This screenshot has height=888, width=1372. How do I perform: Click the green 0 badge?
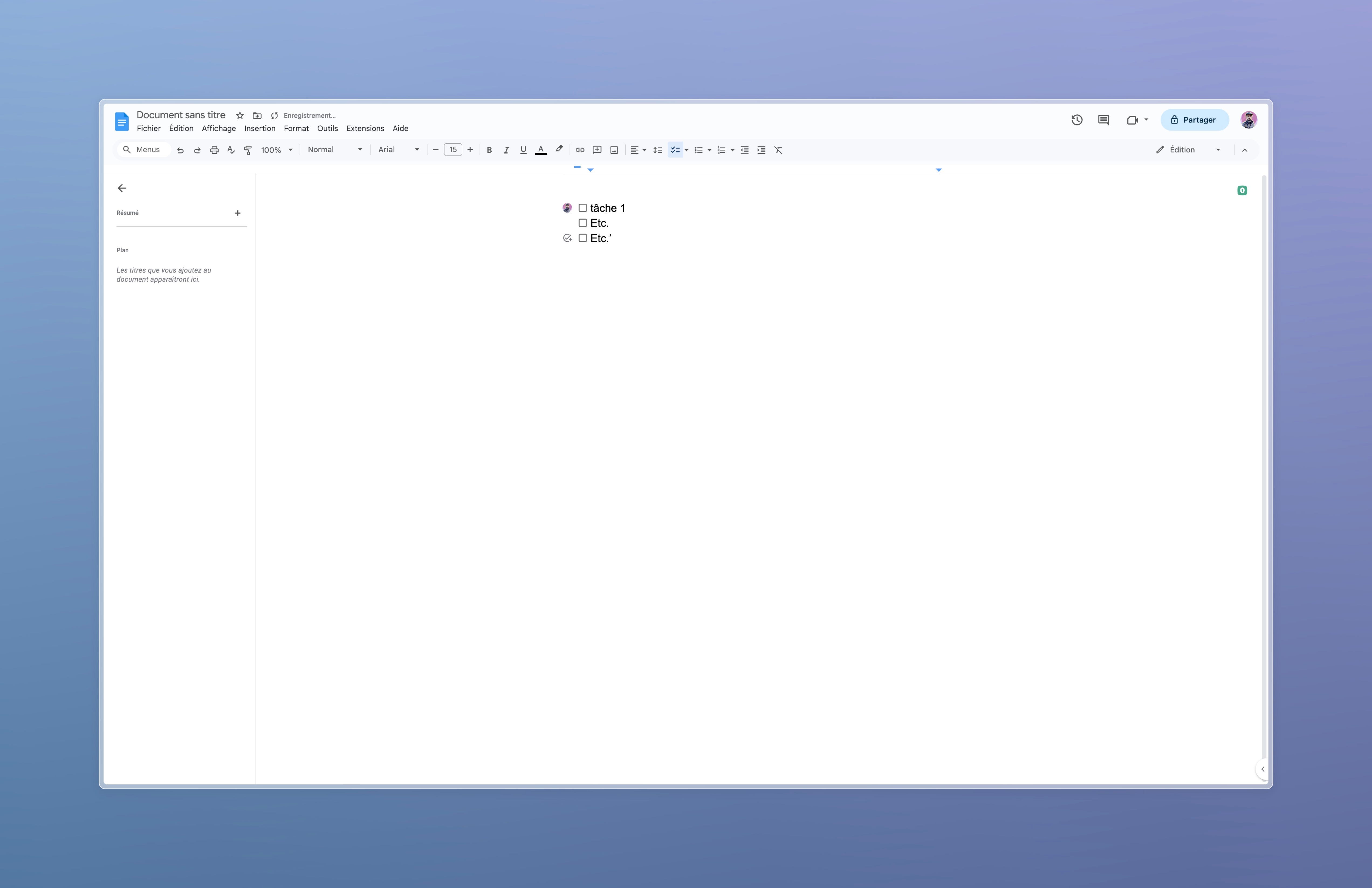1242,190
